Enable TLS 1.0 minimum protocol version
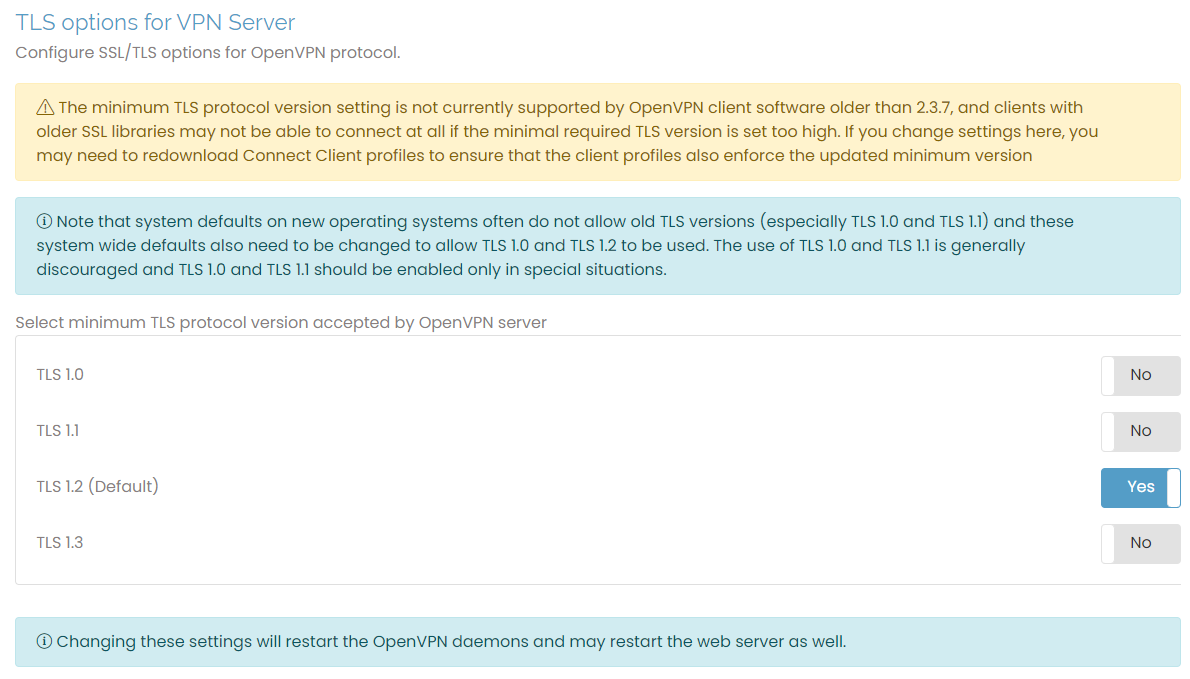Image resolution: width=1190 pixels, height=679 pixels. coord(1140,375)
